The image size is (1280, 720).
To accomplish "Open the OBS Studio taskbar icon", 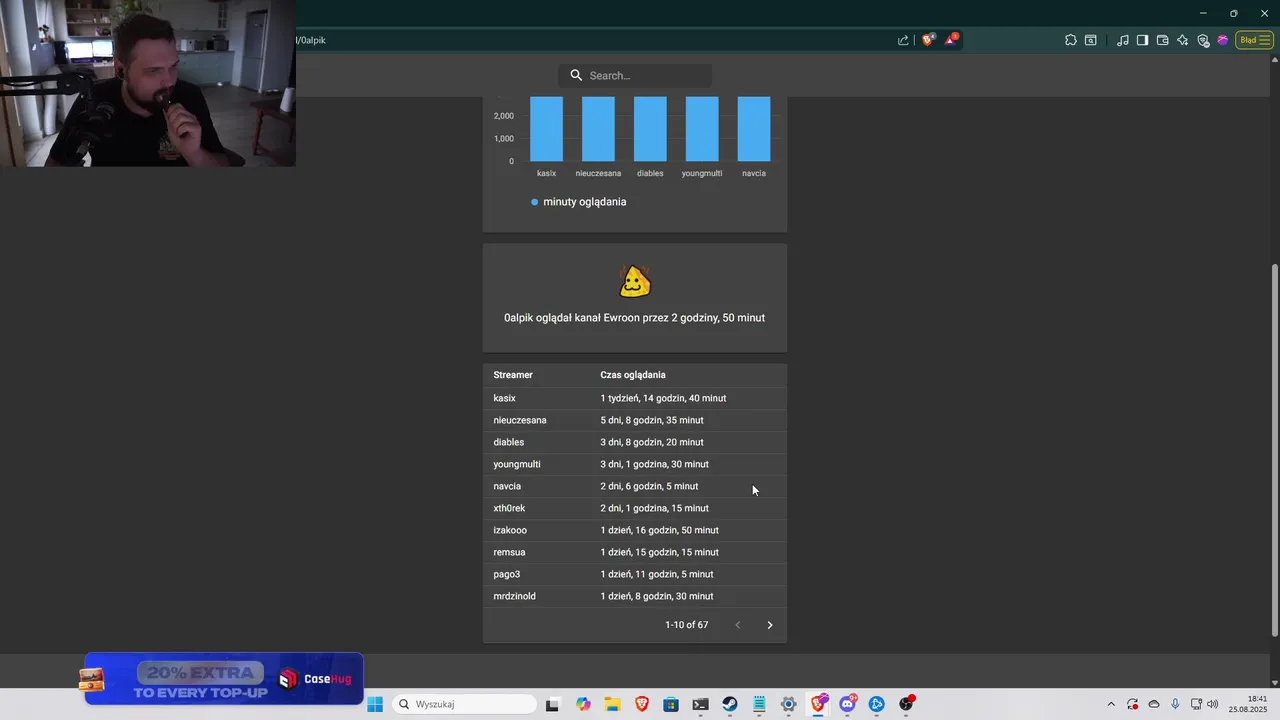I will 906,704.
